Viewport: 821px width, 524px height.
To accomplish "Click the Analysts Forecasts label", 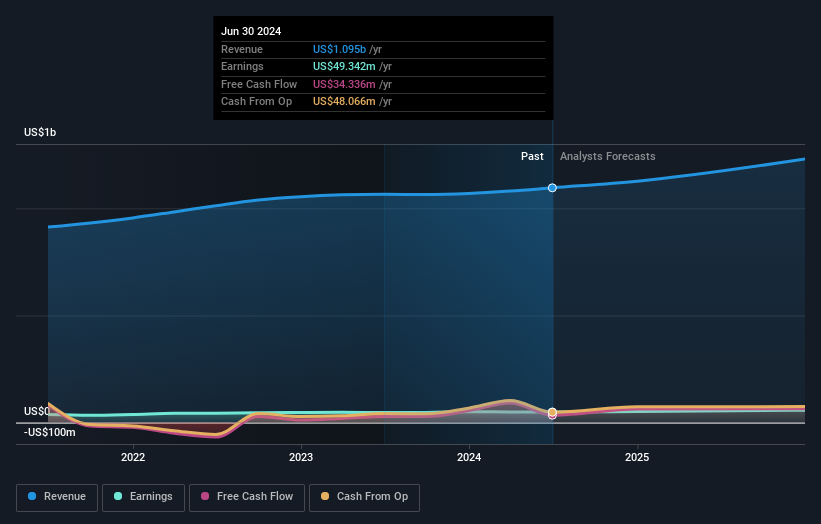I will (607, 157).
